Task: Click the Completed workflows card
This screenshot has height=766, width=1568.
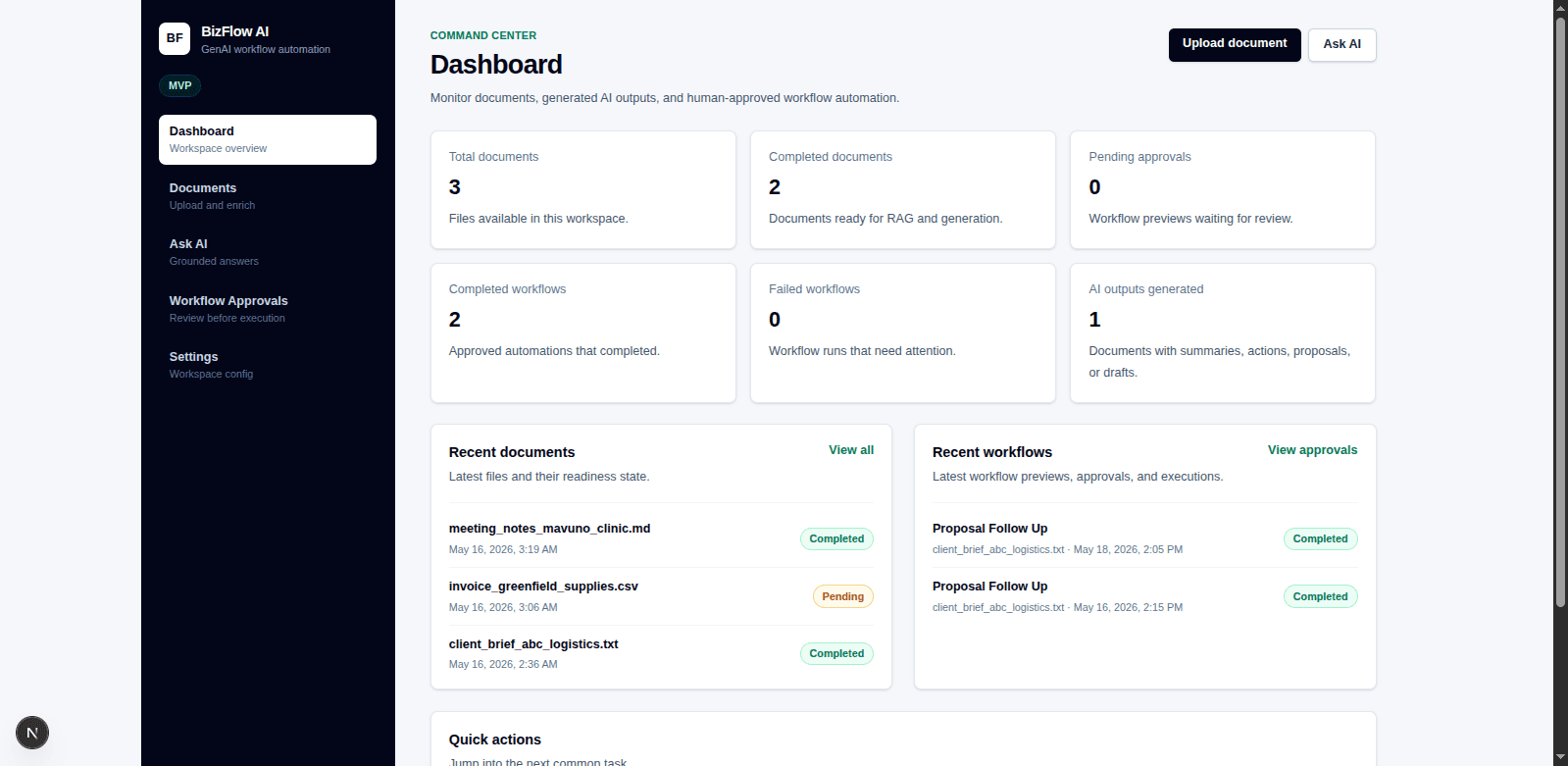Action: click(583, 333)
